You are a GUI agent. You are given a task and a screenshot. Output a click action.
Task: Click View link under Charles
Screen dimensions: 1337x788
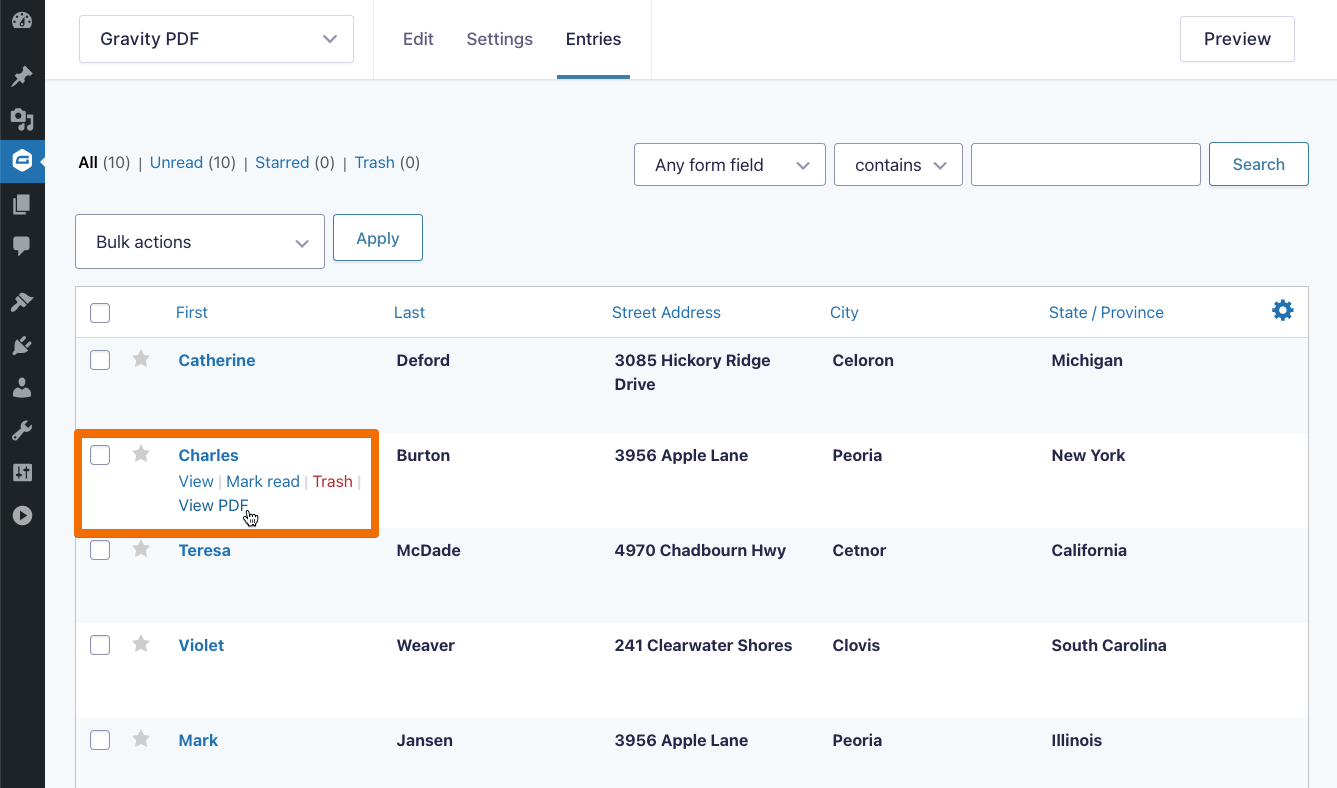coord(196,481)
